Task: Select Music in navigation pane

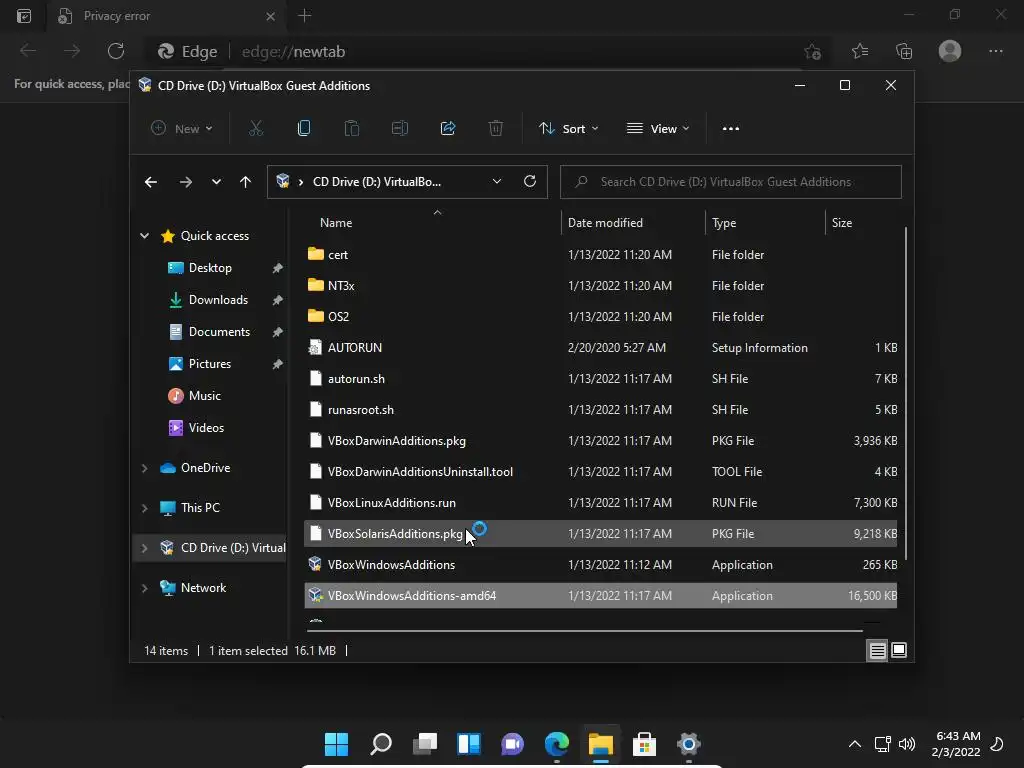Action: tap(204, 396)
